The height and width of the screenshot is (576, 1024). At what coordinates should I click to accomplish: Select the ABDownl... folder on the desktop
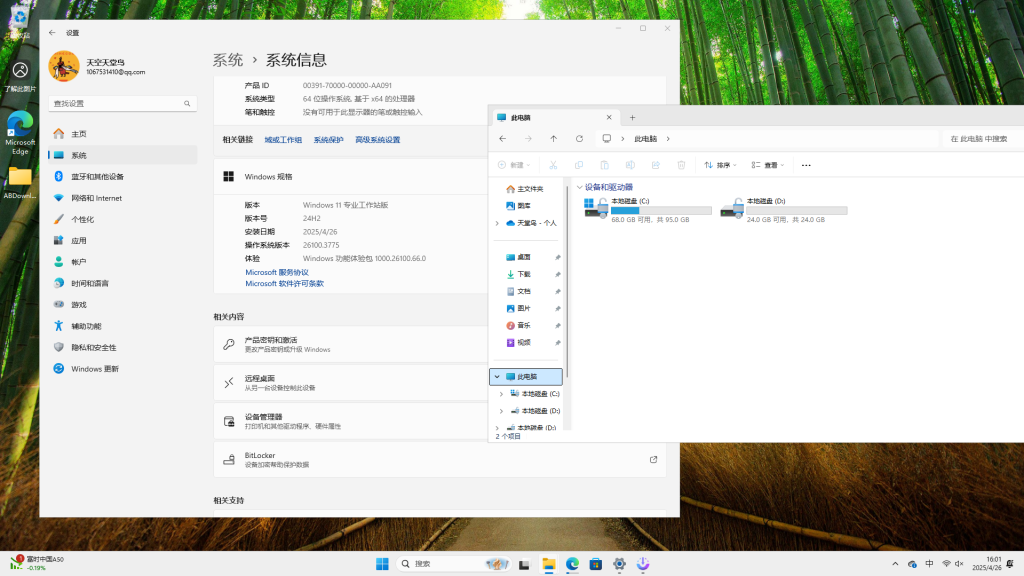click(20, 183)
